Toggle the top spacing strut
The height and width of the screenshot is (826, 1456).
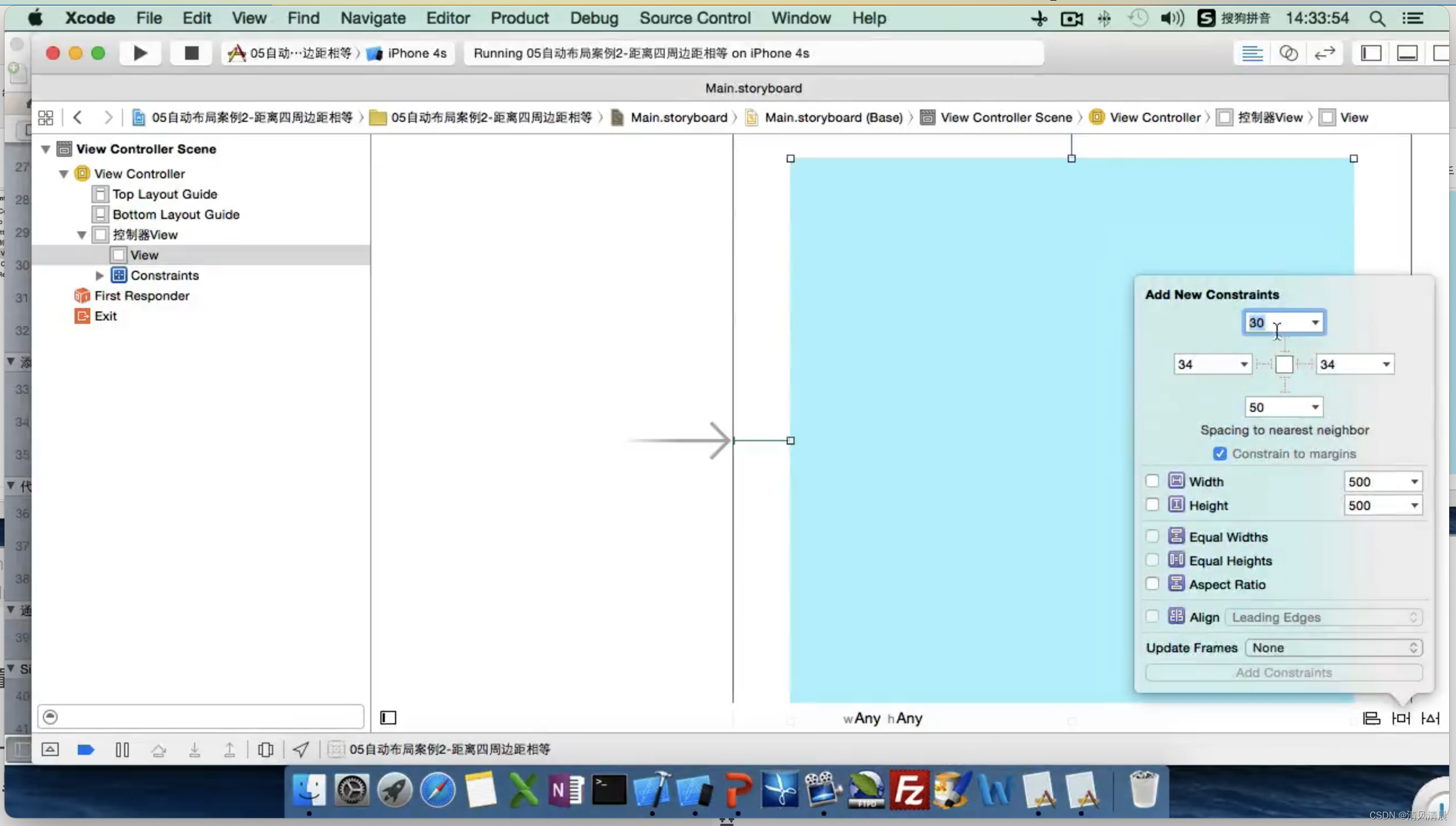point(1284,344)
